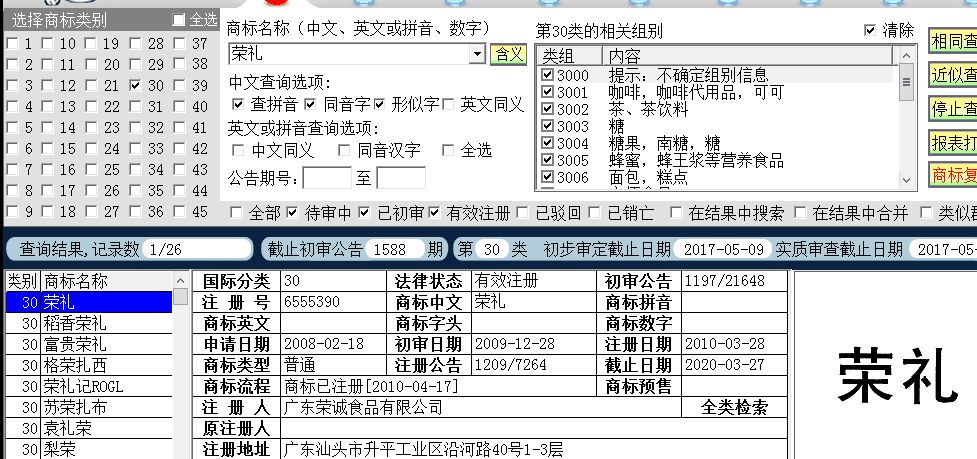This screenshot has height=459, width=977.
Task: Enable 在结果中搜索 option
Action: point(676,213)
